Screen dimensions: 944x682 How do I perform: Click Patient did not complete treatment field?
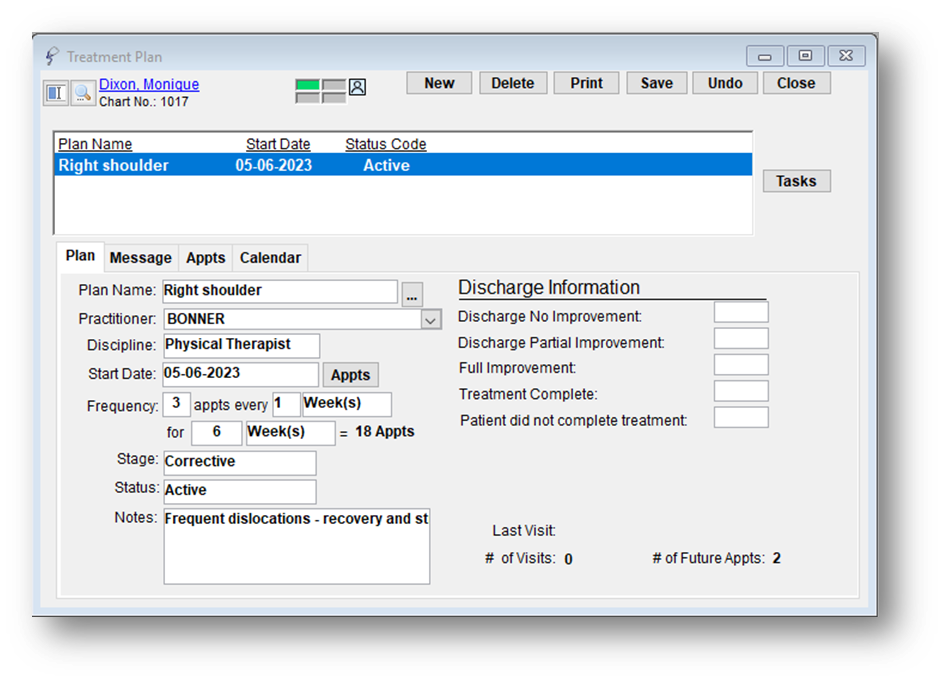click(741, 417)
